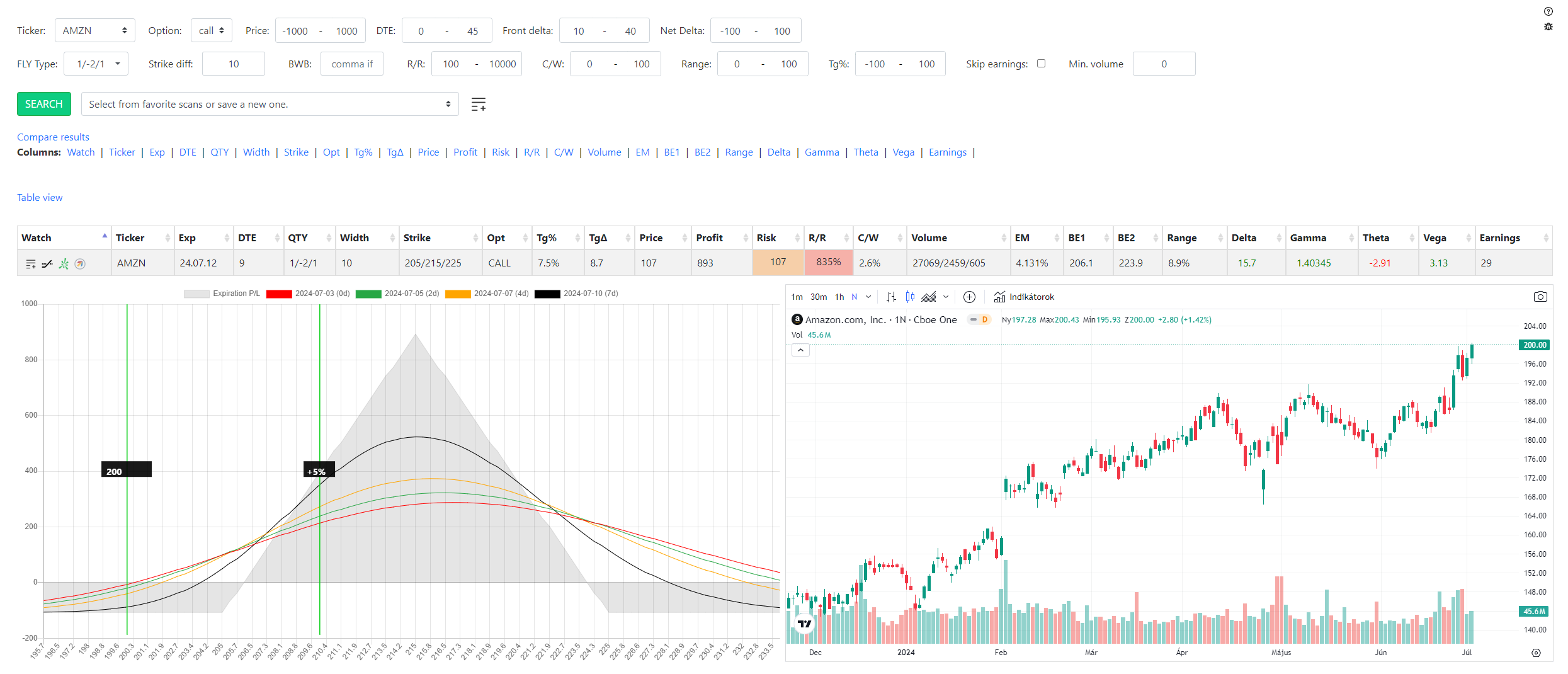Toggle 2024-07-03 (0d) legend series
Image resolution: width=1568 pixels, height=674 pixels.
(x=308, y=294)
